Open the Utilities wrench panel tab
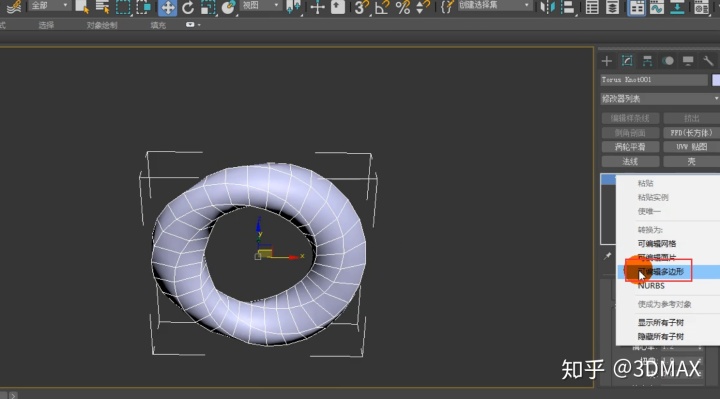This screenshot has width=720, height=399. [x=708, y=61]
